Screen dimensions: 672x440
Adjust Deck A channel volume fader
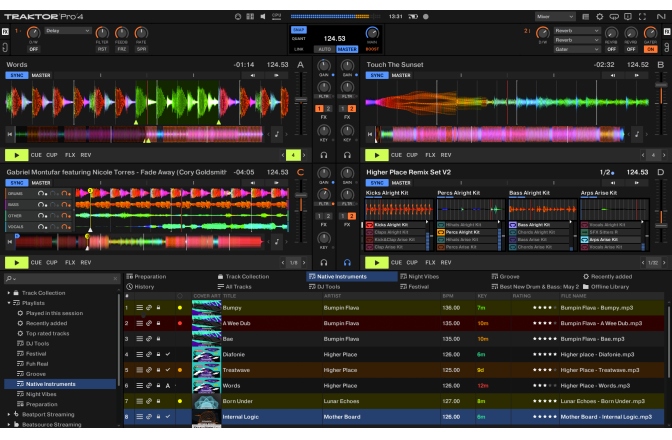pyautogui.click(x=301, y=100)
